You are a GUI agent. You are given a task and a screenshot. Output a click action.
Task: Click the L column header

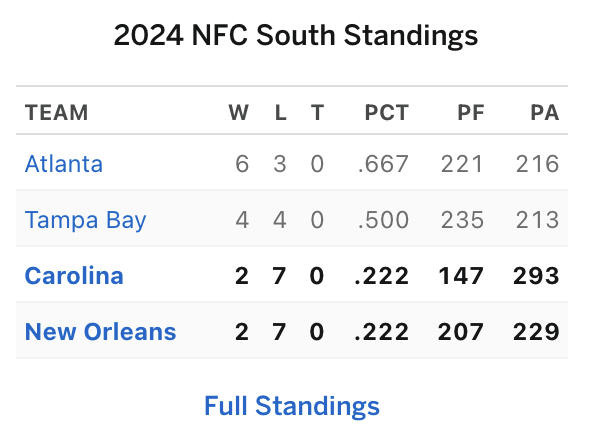pos(281,113)
